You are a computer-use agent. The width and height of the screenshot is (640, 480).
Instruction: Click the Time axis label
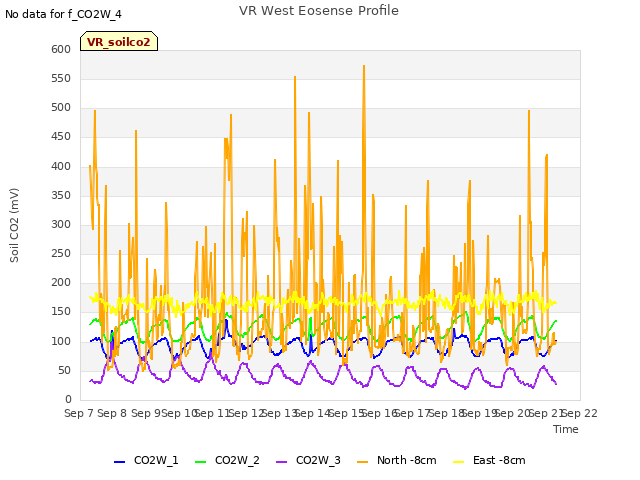tap(566, 429)
